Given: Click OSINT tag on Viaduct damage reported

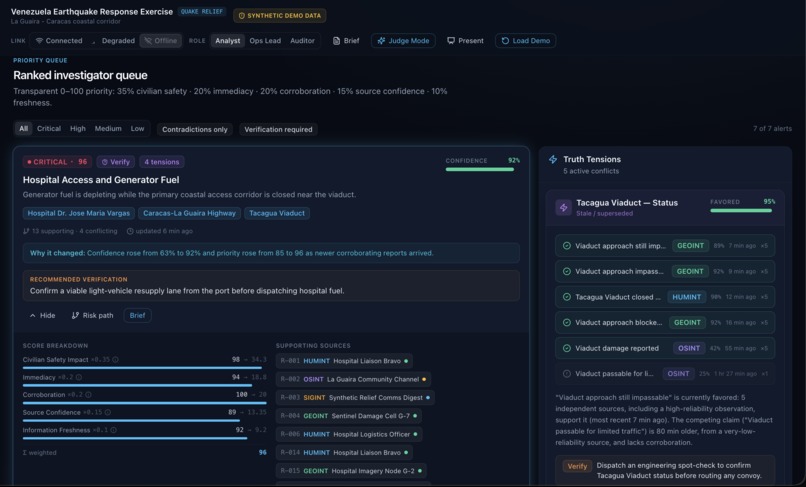Looking at the screenshot, I should pyautogui.click(x=689, y=348).
